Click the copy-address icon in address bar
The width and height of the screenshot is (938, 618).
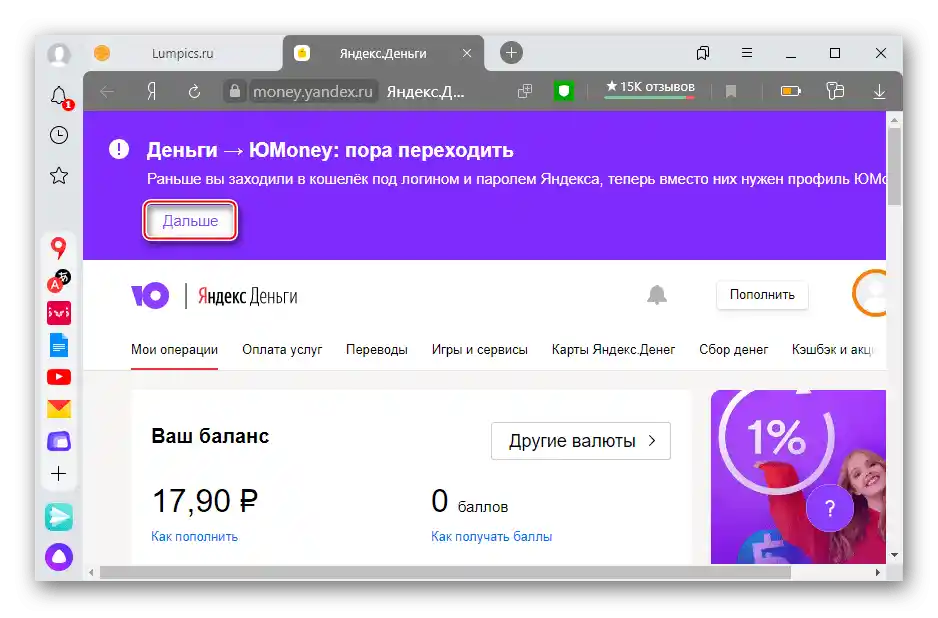(x=525, y=91)
